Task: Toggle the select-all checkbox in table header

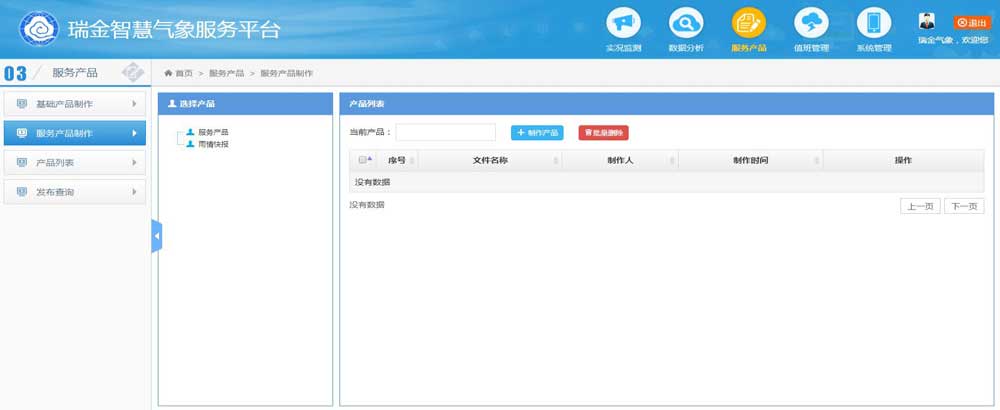Action: coord(362,160)
